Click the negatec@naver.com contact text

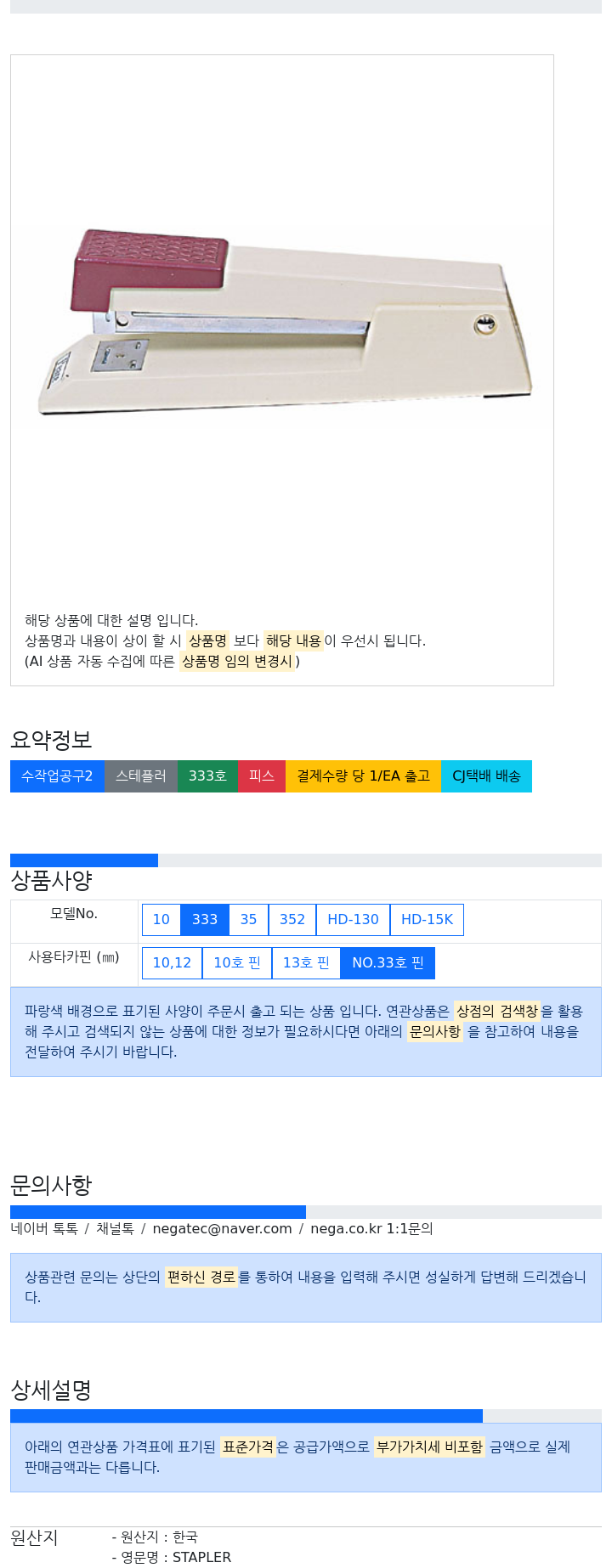[222, 1229]
